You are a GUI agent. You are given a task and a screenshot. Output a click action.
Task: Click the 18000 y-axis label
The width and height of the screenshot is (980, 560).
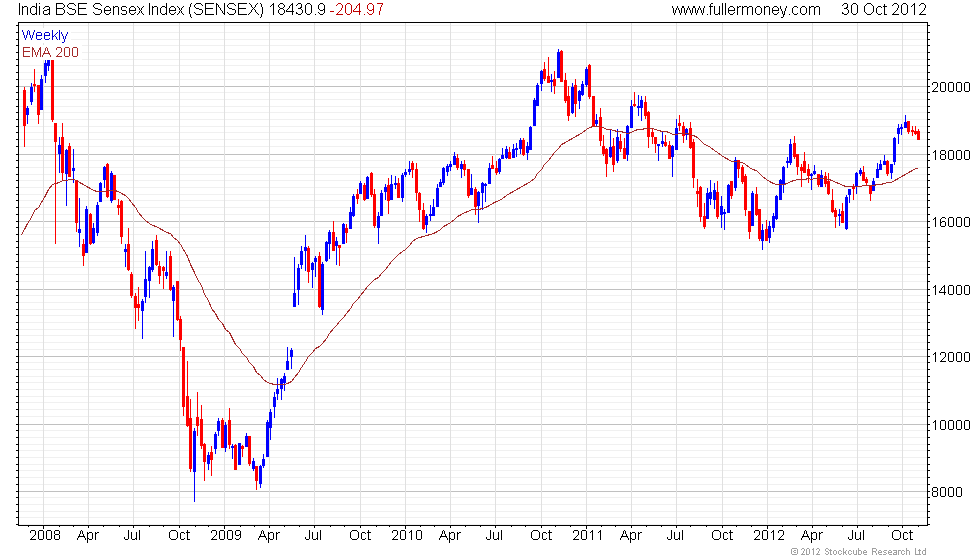tap(951, 155)
